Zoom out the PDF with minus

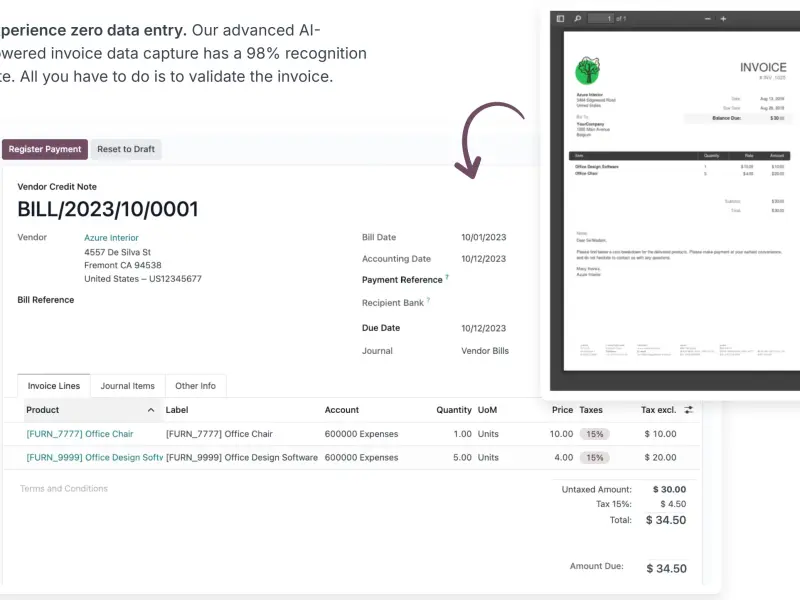(708, 18)
